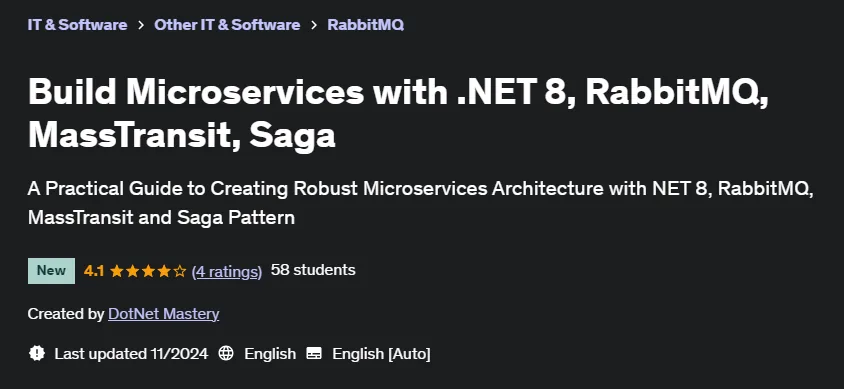844x389 pixels.
Task: Click the last updated alert badge icon
Action: [x=37, y=353]
